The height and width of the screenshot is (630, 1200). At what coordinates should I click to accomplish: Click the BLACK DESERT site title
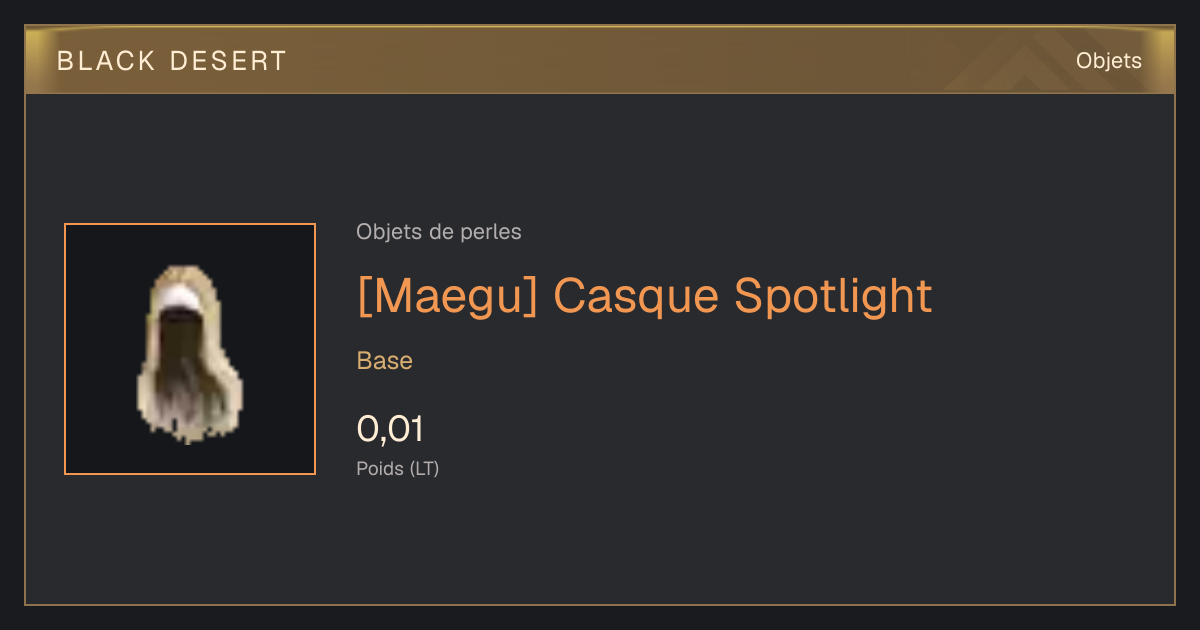tap(172, 61)
